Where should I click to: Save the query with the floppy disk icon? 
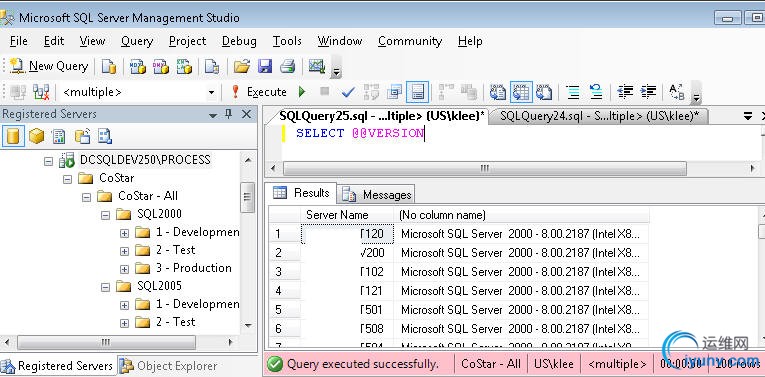click(265, 66)
